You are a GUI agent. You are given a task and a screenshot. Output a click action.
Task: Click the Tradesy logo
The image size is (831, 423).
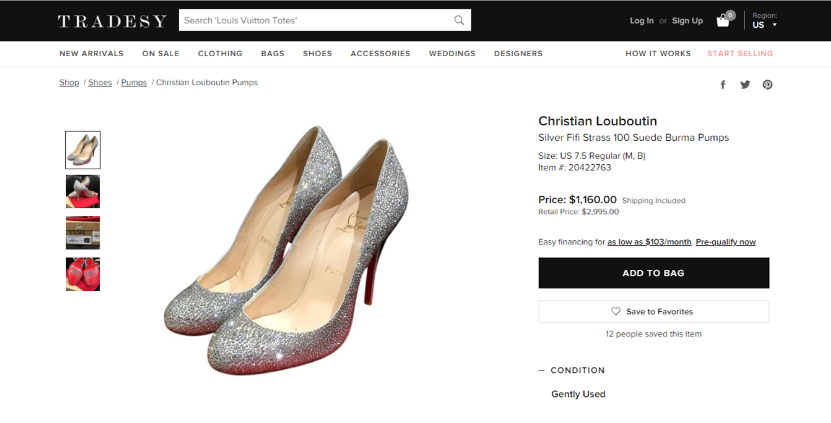pyautogui.click(x=112, y=21)
